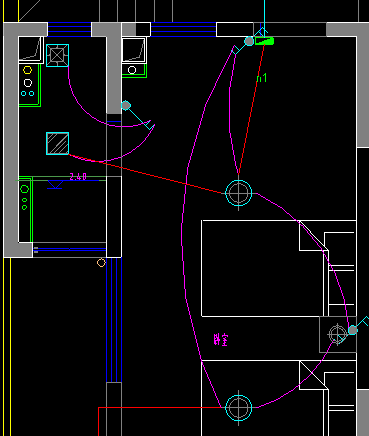Select the lower cyan ceiling lamp symbol
The width and height of the screenshot is (369, 436).
pos(239,407)
